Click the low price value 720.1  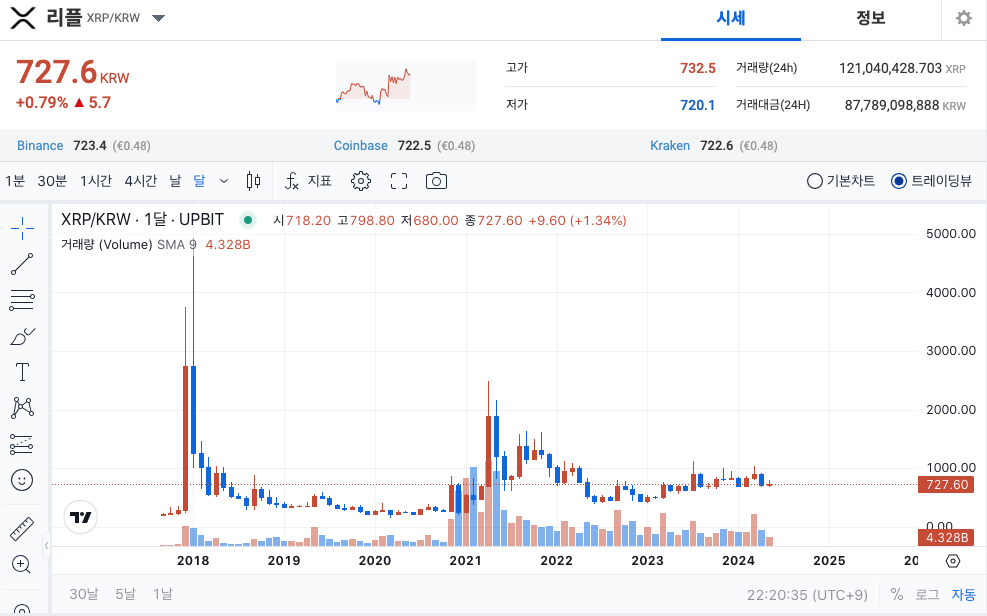click(x=697, y=105)
